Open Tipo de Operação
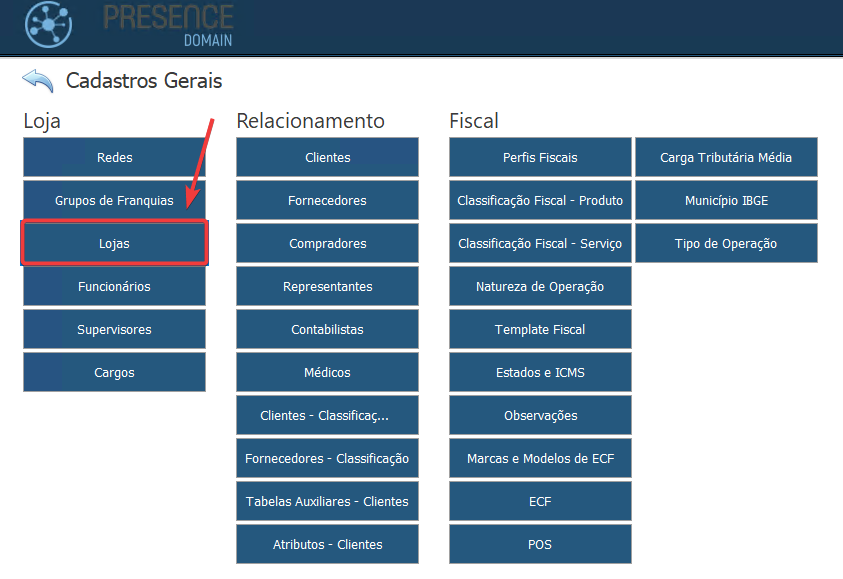843x579 pixels. [x=726, y=244]
